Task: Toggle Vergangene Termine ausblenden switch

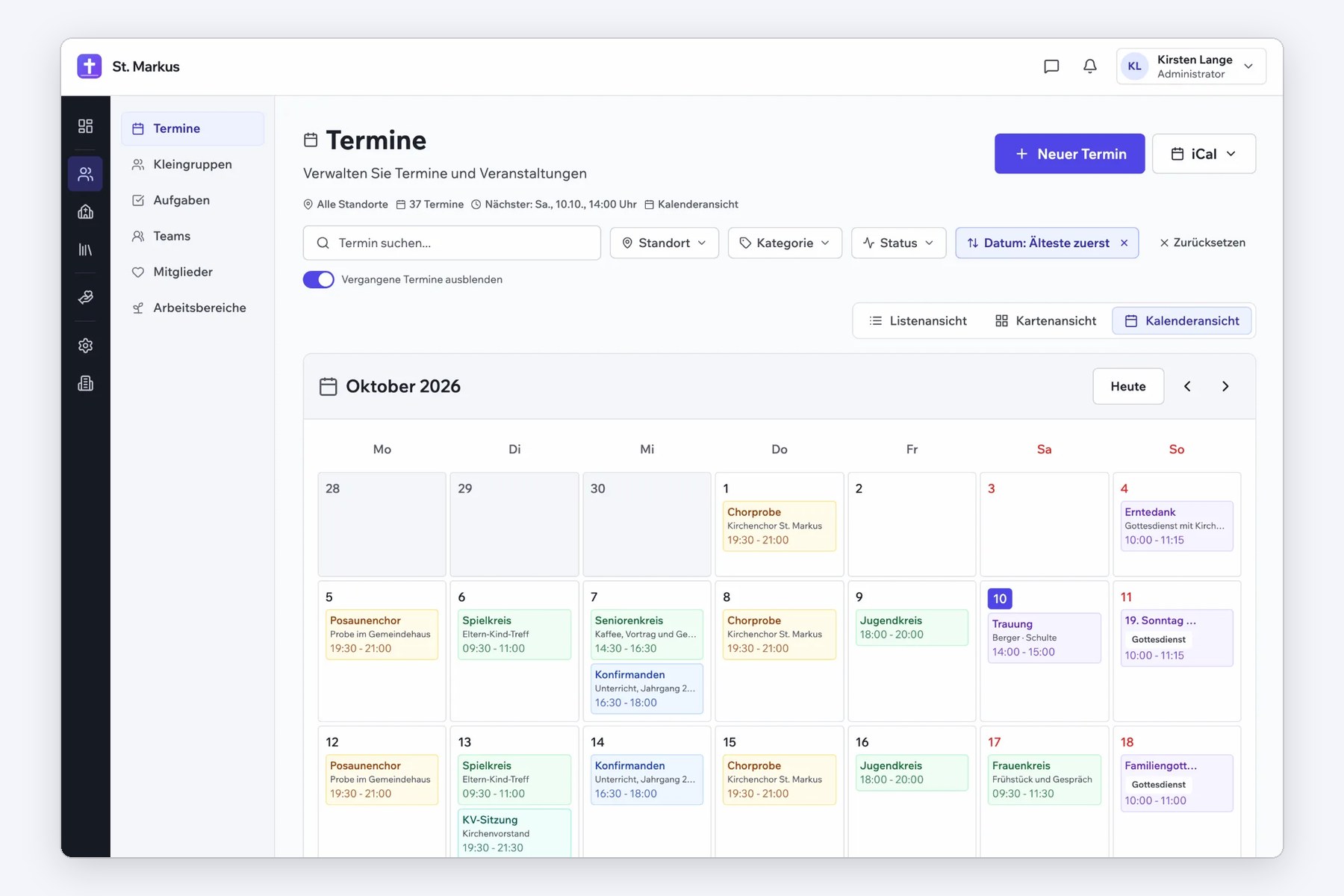Action: (x=319, y=279)
